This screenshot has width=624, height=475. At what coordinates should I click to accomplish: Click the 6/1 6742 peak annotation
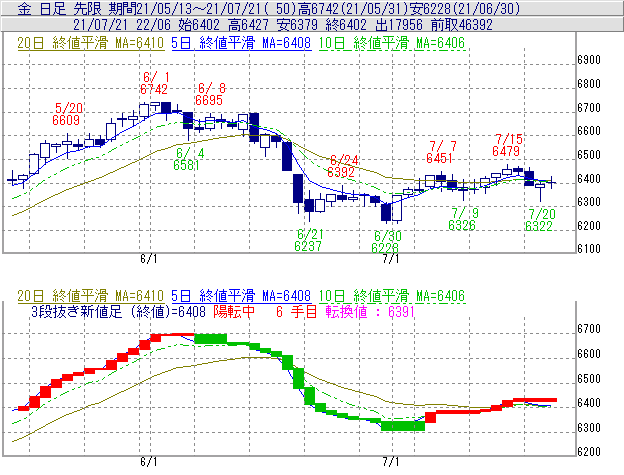(x=154, y=83)
